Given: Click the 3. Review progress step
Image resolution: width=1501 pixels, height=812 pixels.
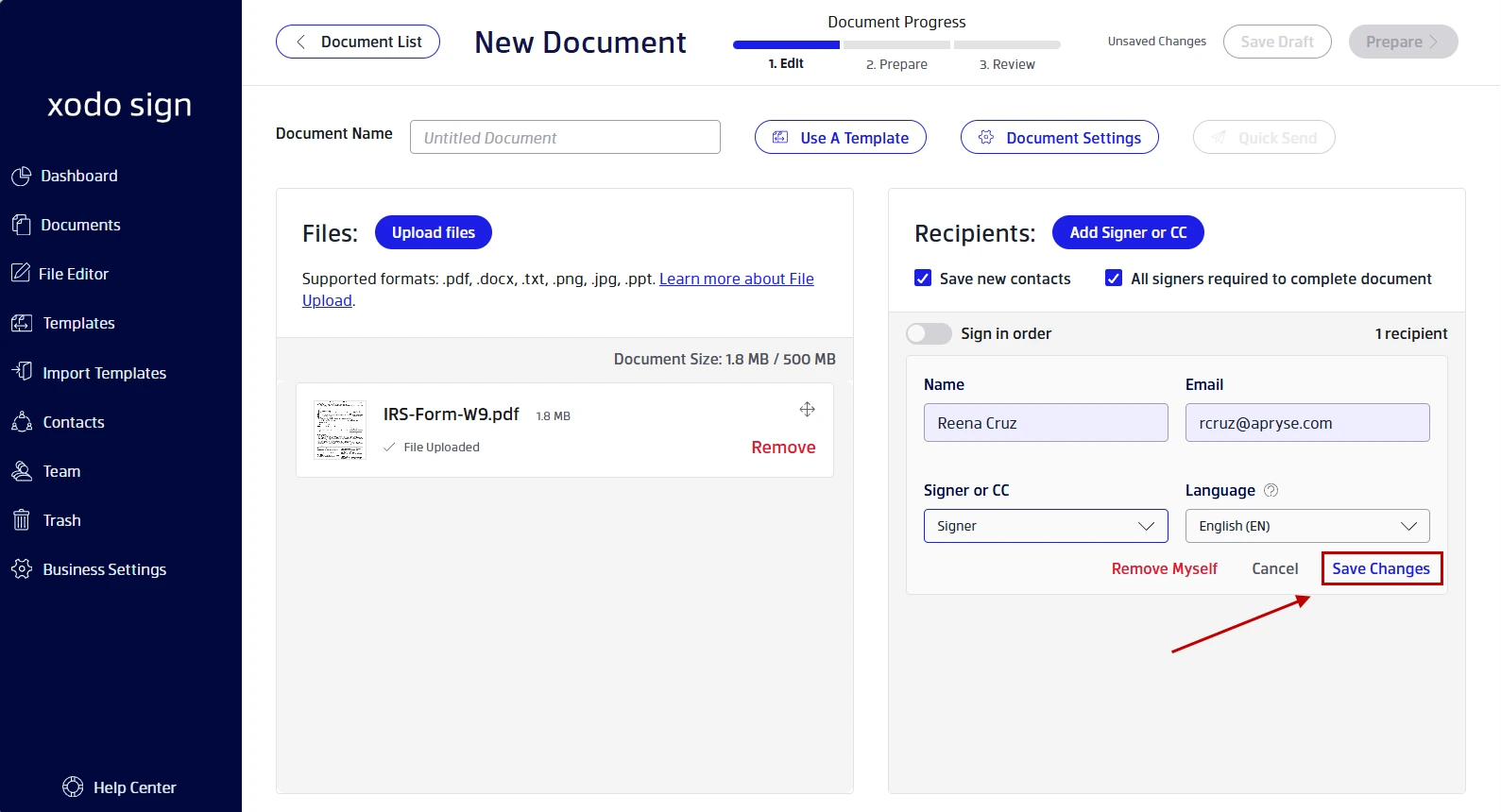Looking at the screenshot, I should coord(1007,64).
